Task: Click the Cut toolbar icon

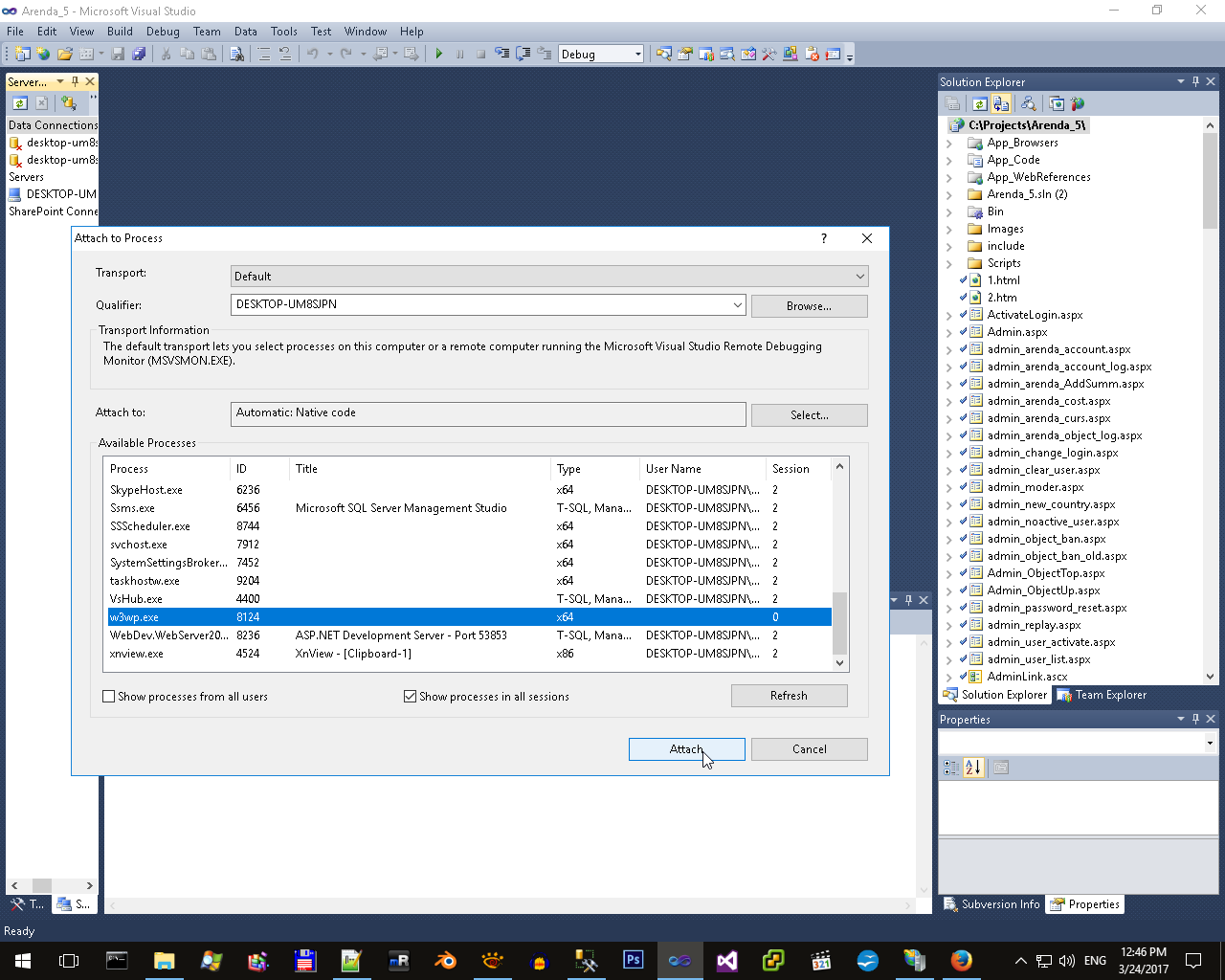Action: tap(166, 55)
